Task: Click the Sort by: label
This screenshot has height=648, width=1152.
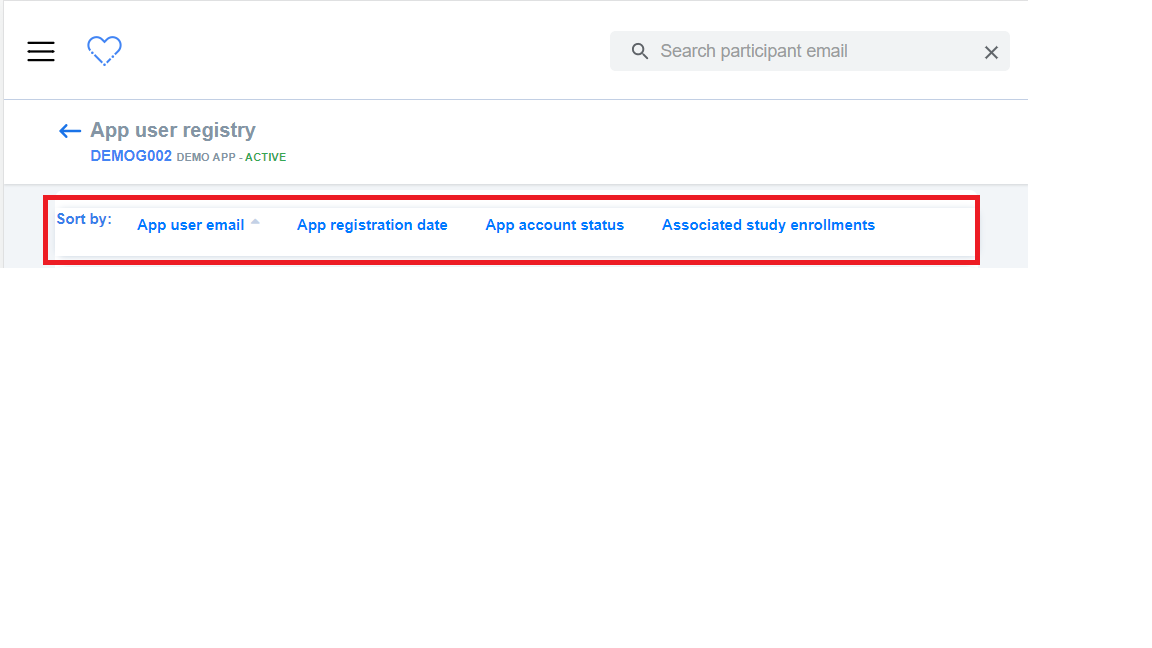Action: coord(84,219)
